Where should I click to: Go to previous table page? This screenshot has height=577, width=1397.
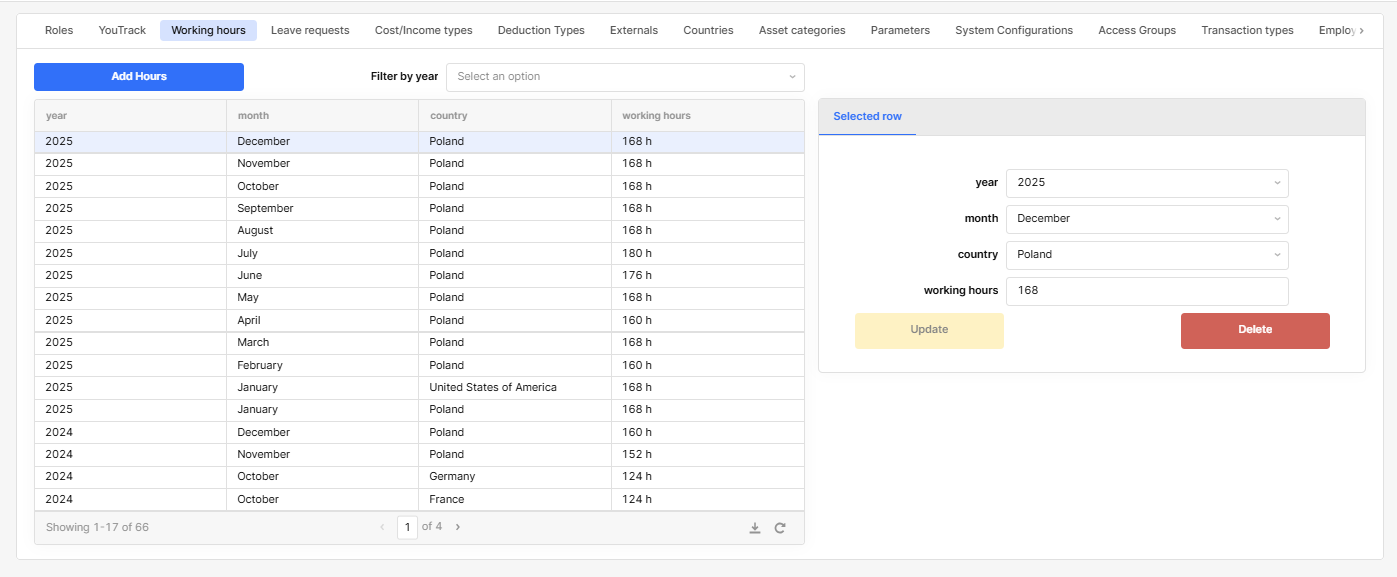click(382, 527)
